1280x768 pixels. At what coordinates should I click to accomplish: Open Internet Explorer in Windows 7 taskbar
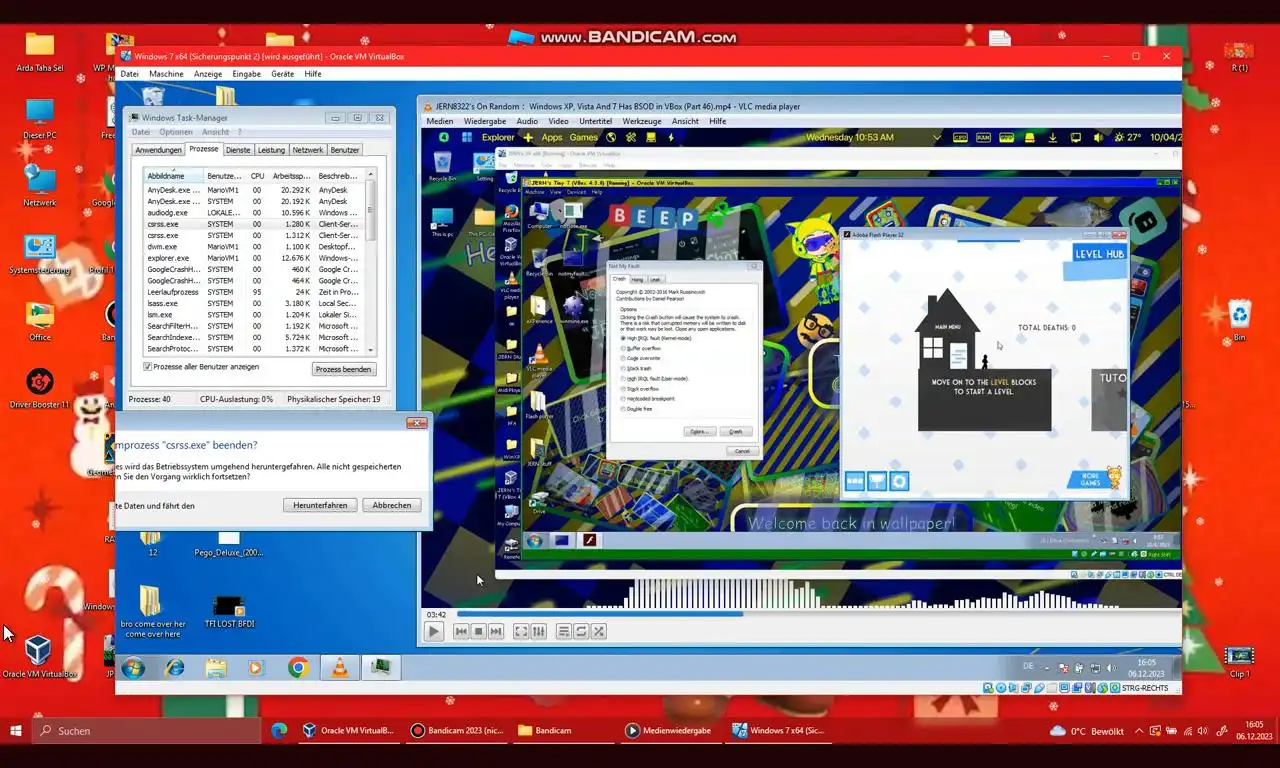[x=175, y=667]
